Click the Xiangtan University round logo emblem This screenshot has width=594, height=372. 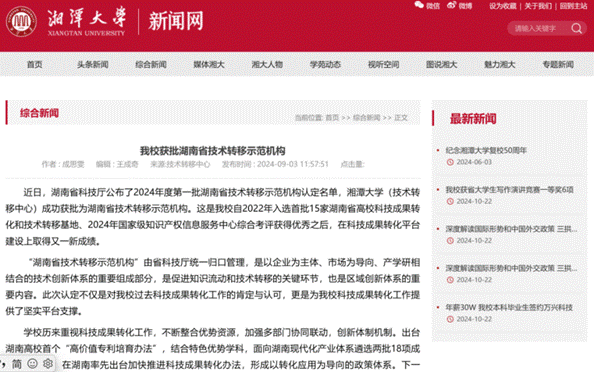[21, 22]
